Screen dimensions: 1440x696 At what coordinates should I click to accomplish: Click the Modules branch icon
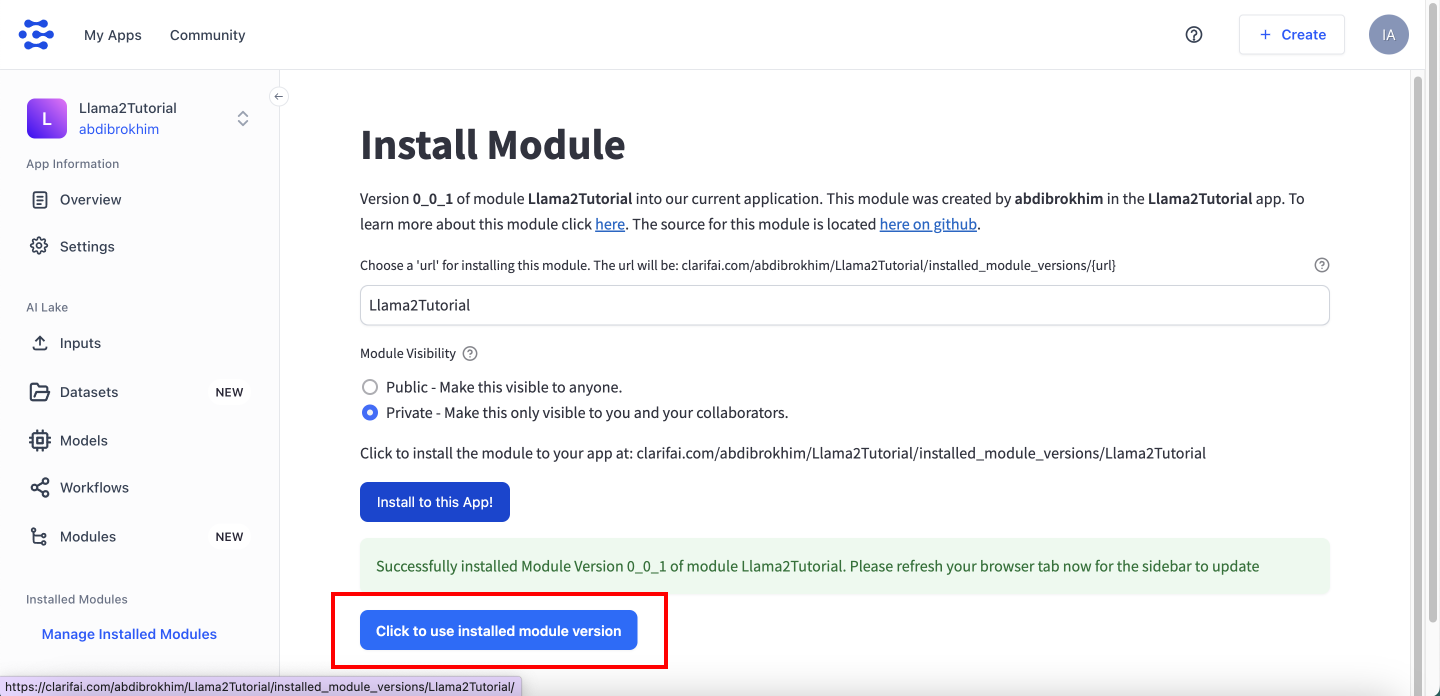[40, 537]
